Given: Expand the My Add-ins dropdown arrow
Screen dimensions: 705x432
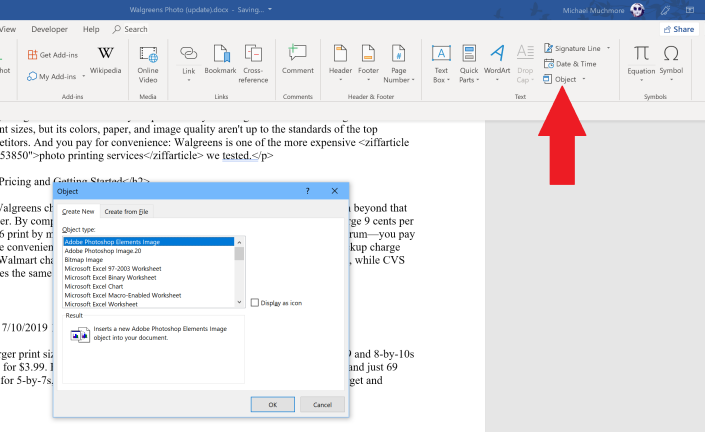Looking at the screenshot, I should pyautogui.click(x=84, y=76).
